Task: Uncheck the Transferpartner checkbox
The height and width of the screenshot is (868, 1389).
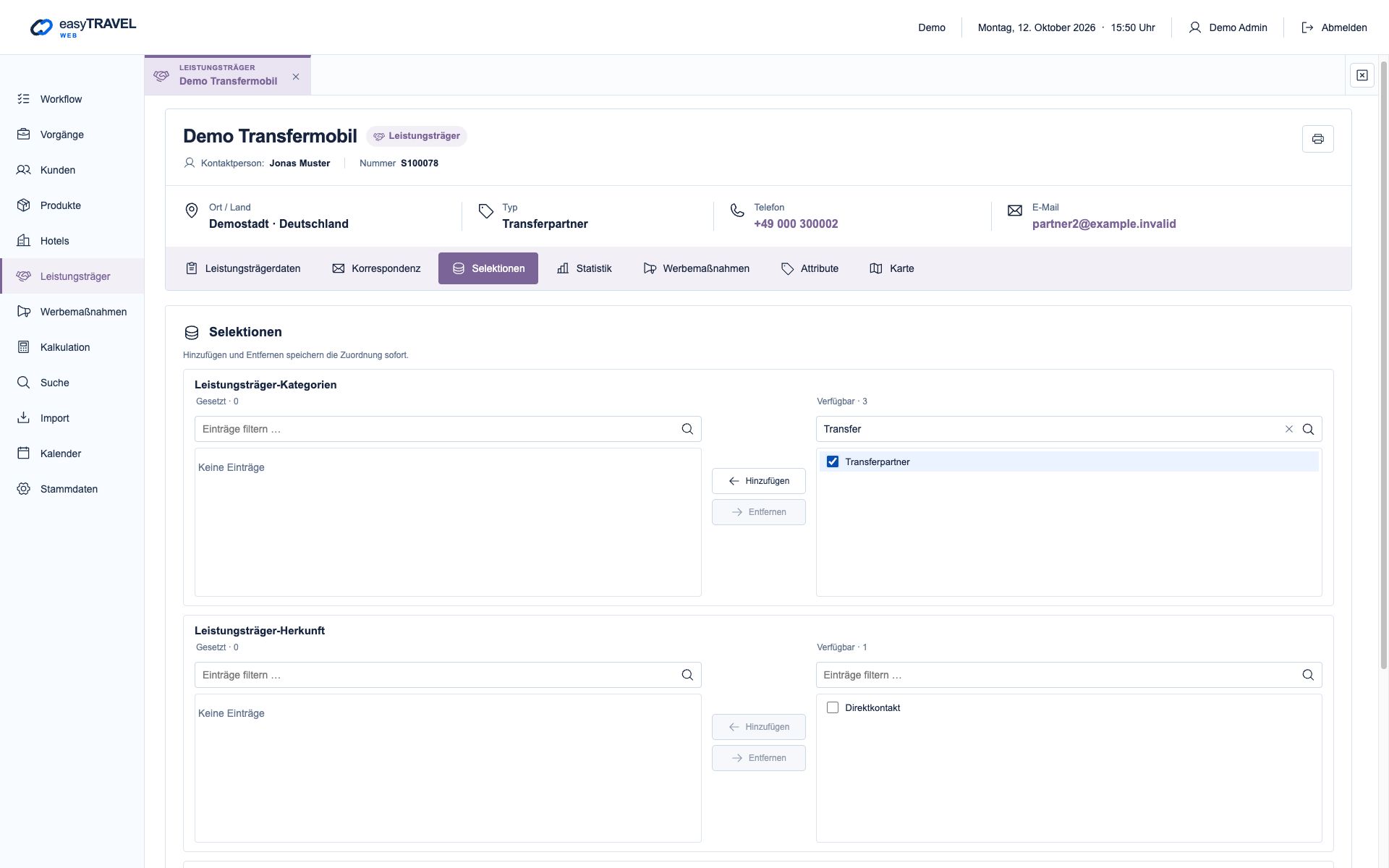Action: [x=833, y=461]
